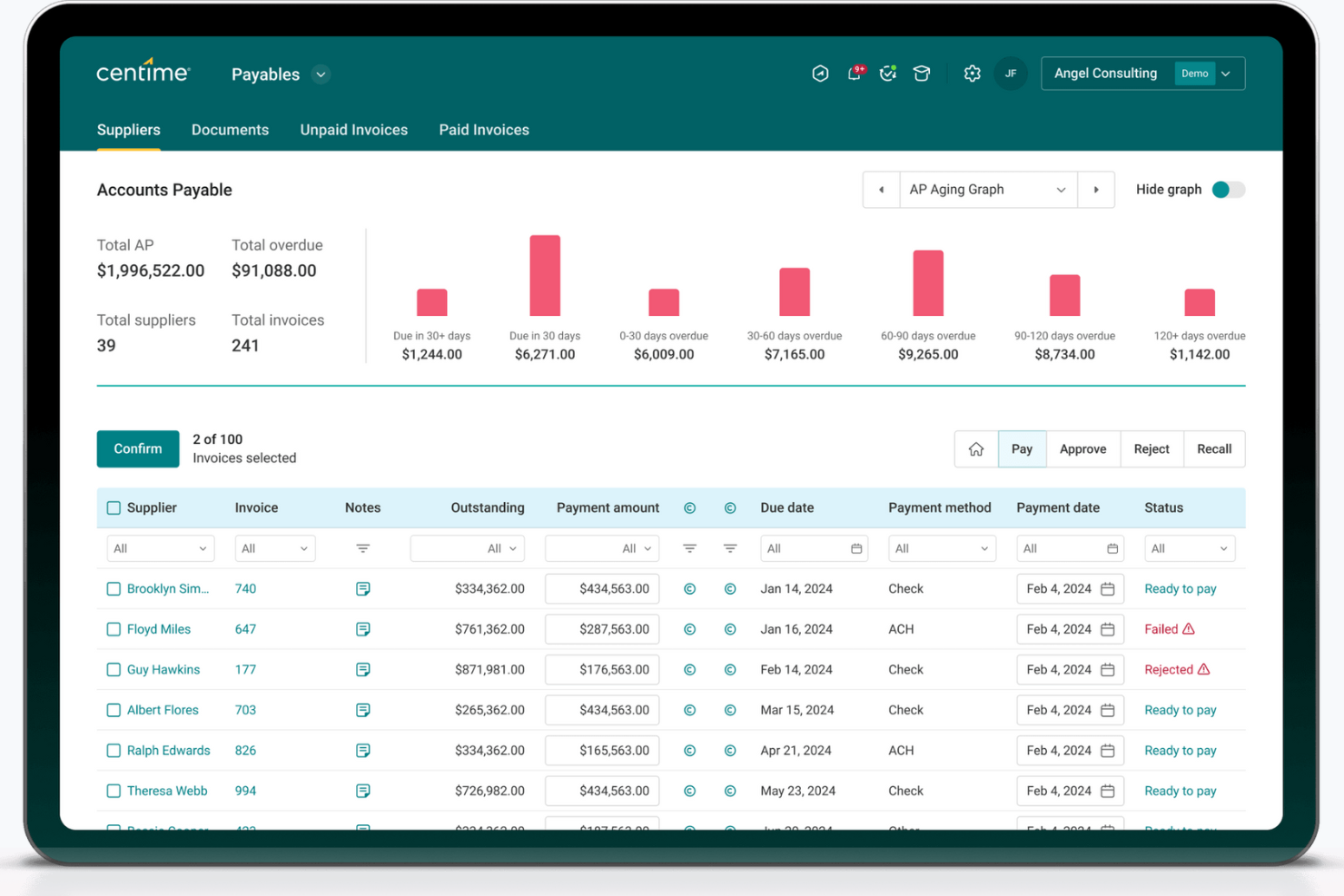
Task: Open Outstanding filter dropdown
Action: (468, 548)
